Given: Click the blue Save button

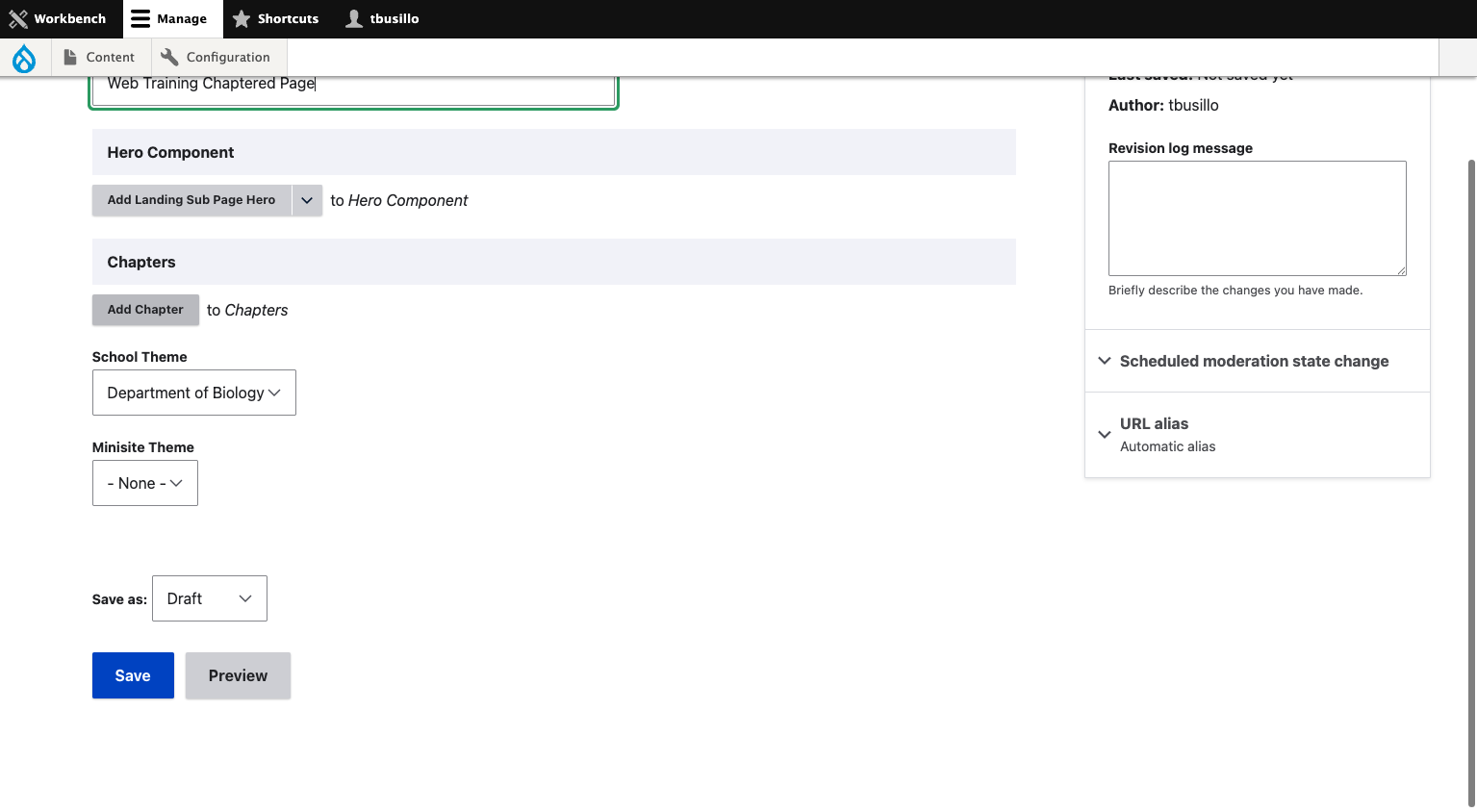Looking at the screenshot, I should 133,675.
